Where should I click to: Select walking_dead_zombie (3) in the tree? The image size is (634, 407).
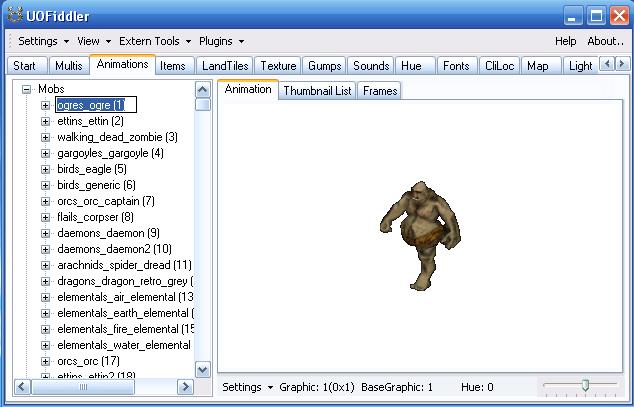(116, 137)
